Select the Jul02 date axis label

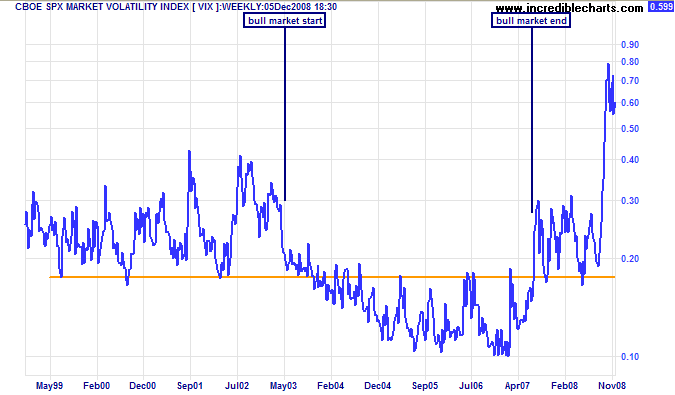(237, 386)
